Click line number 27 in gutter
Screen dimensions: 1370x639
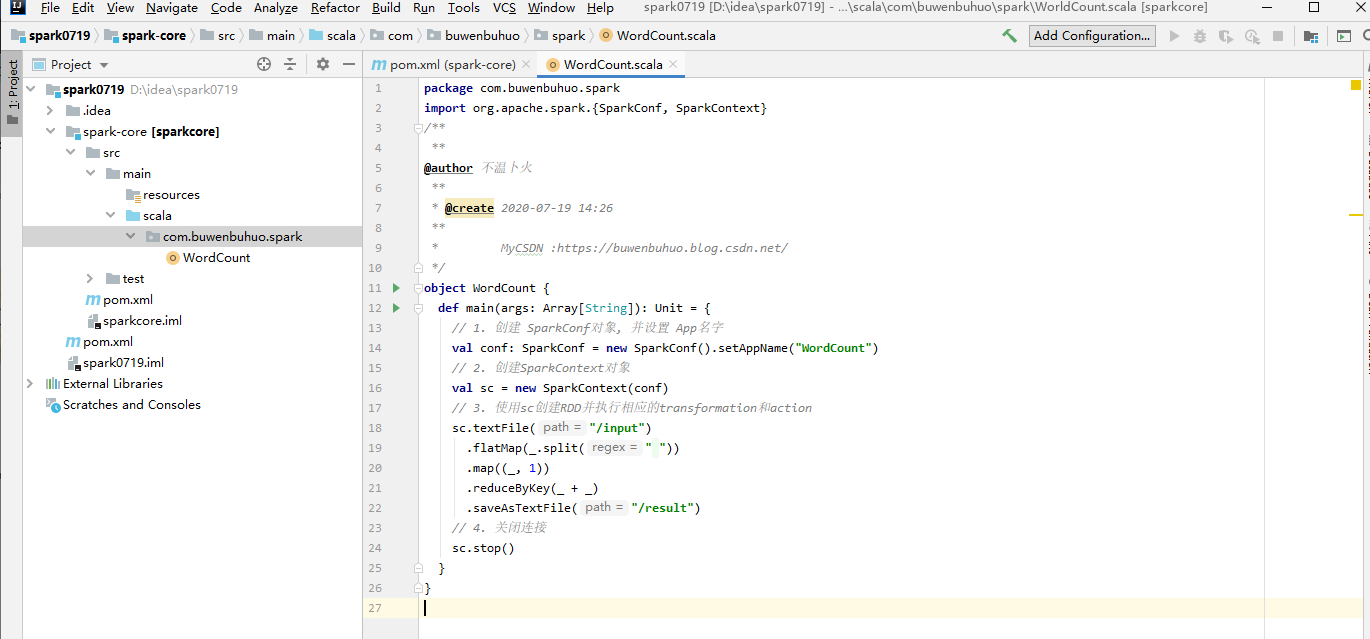tap(375, 608)
